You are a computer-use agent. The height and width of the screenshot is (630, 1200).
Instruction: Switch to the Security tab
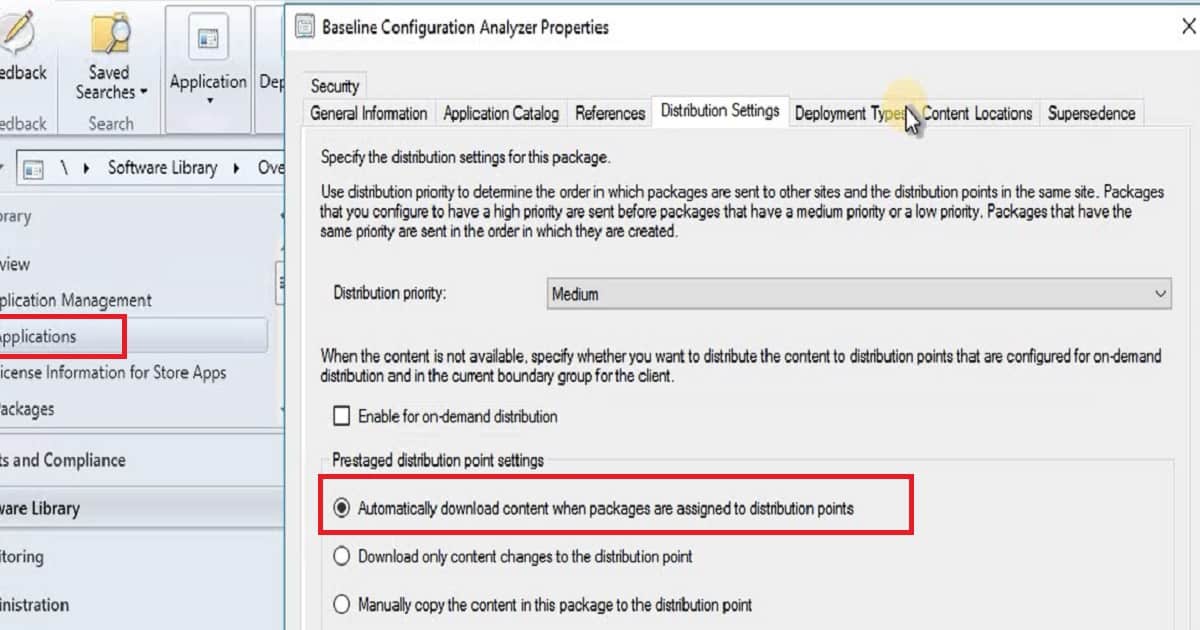334,86
